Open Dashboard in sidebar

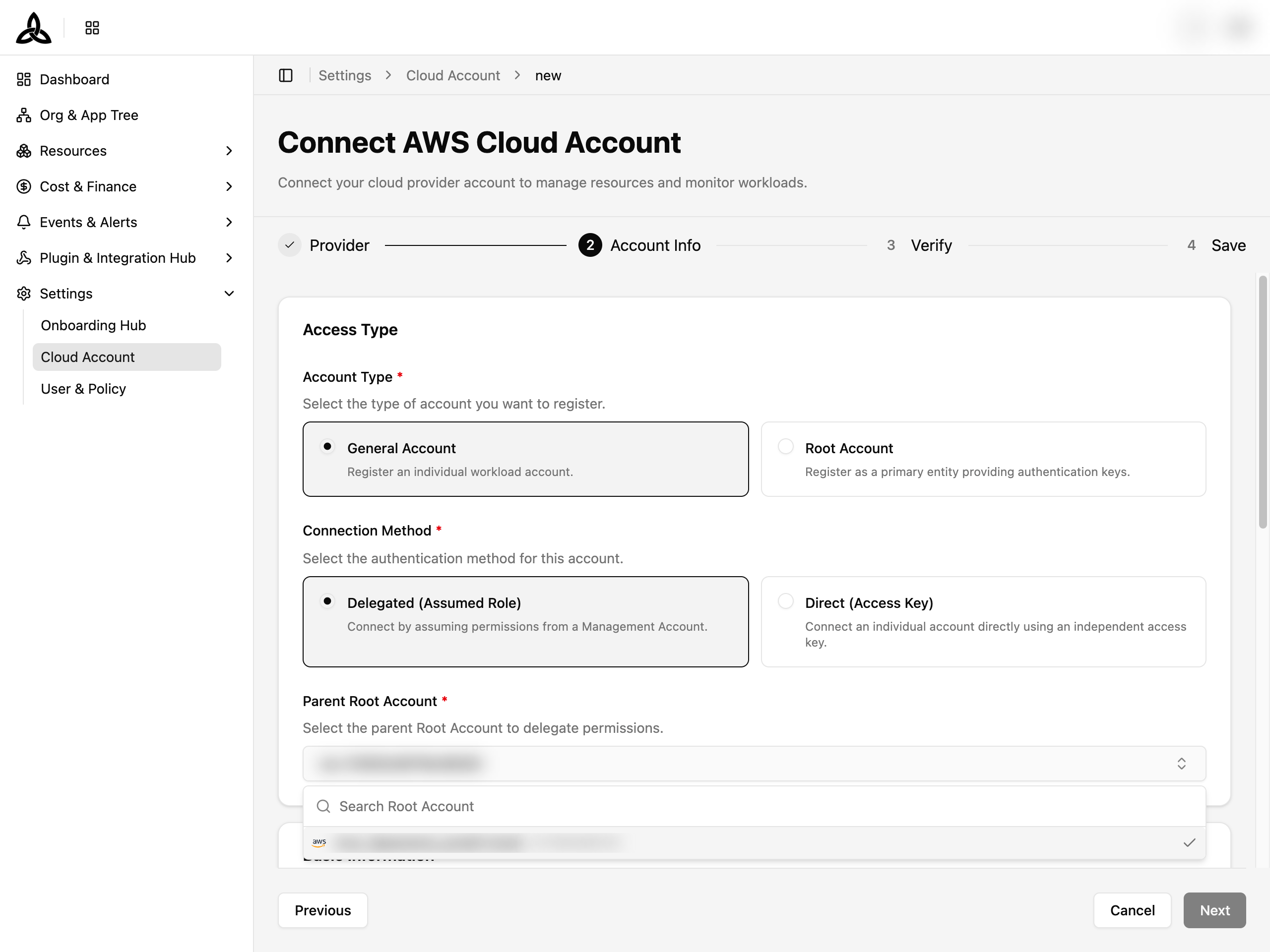pyautogui.click(x=74, y=79)
